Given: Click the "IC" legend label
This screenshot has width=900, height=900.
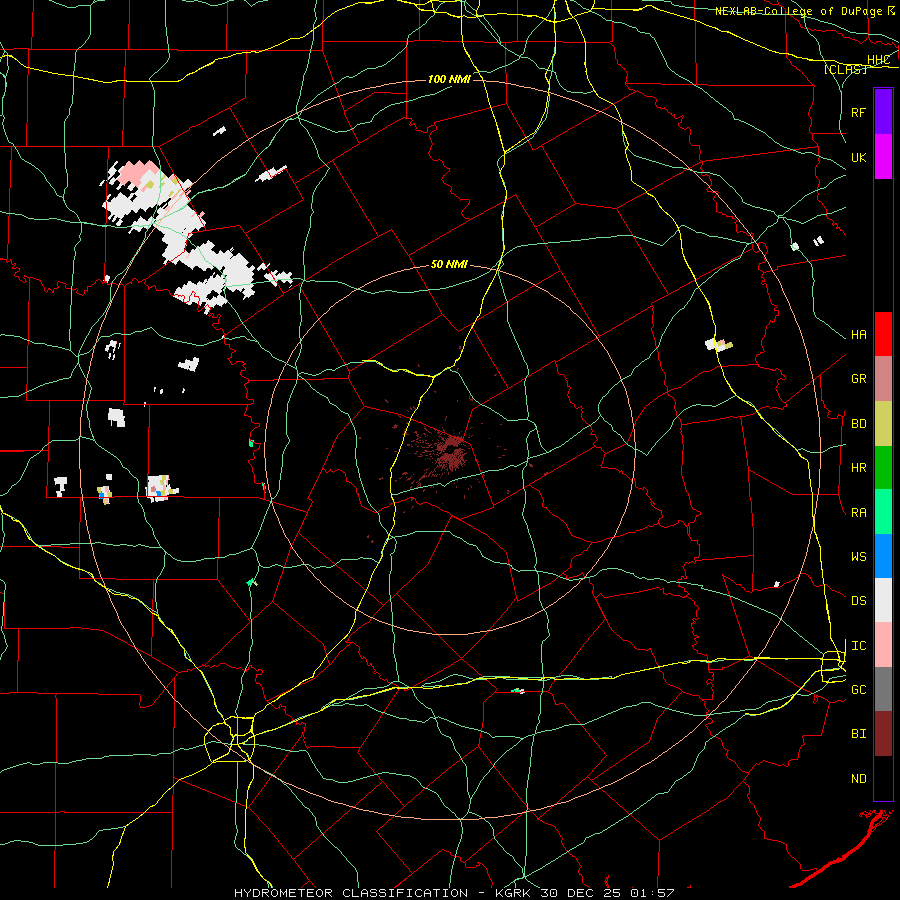Looking at the screenshot, I should [859, 646].
